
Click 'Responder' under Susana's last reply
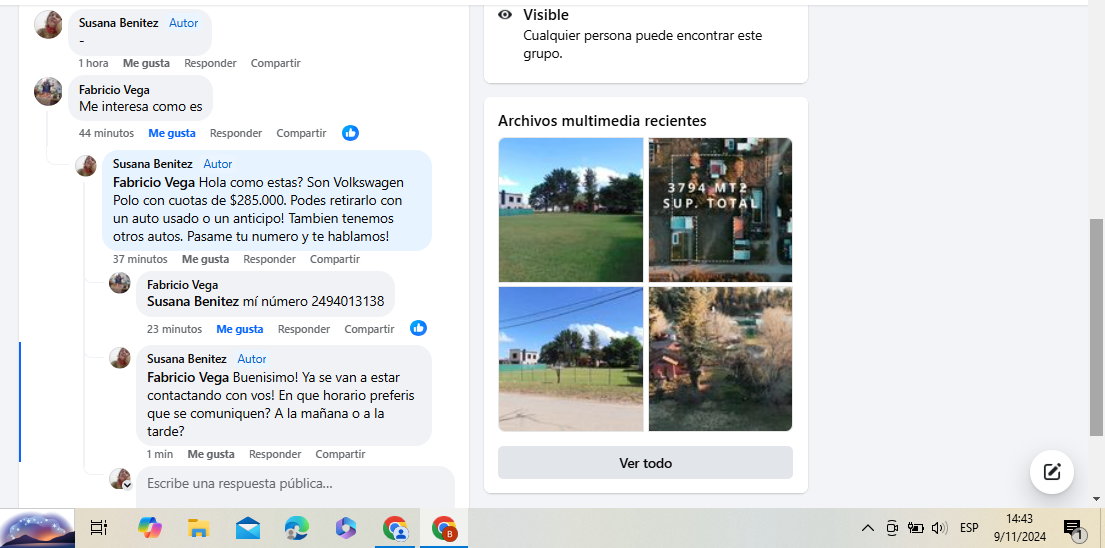click(x=275, y=454)
